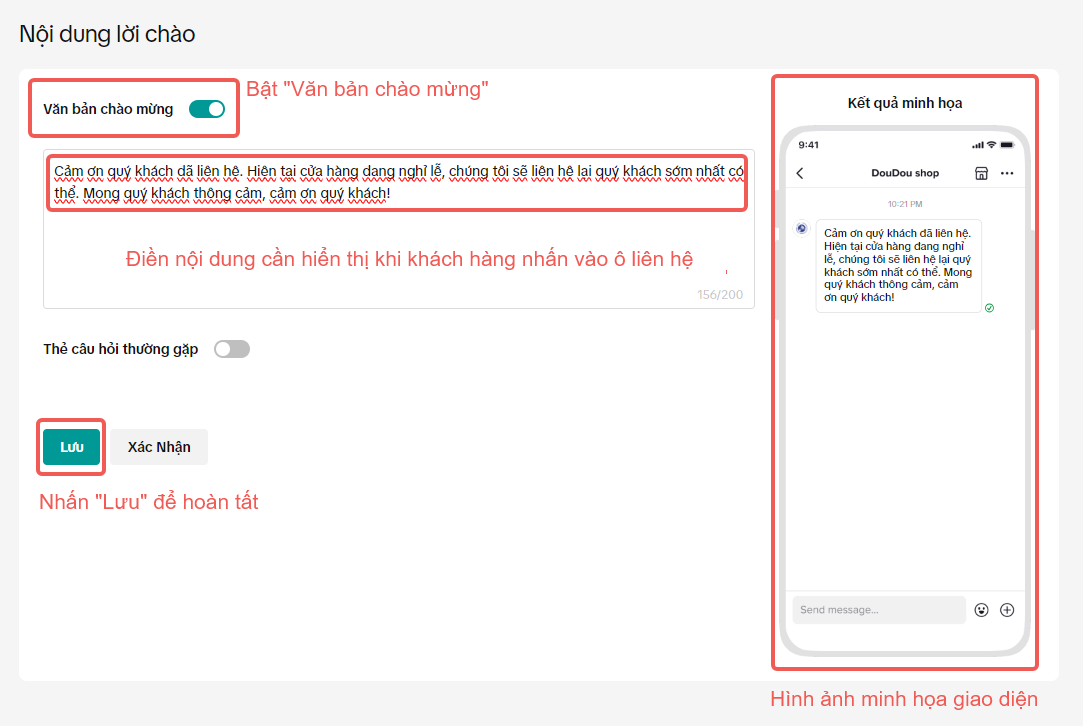The image size is (1083, 726).
Task: Click the Nội dung lời chào heading
Action: [107, 34]
